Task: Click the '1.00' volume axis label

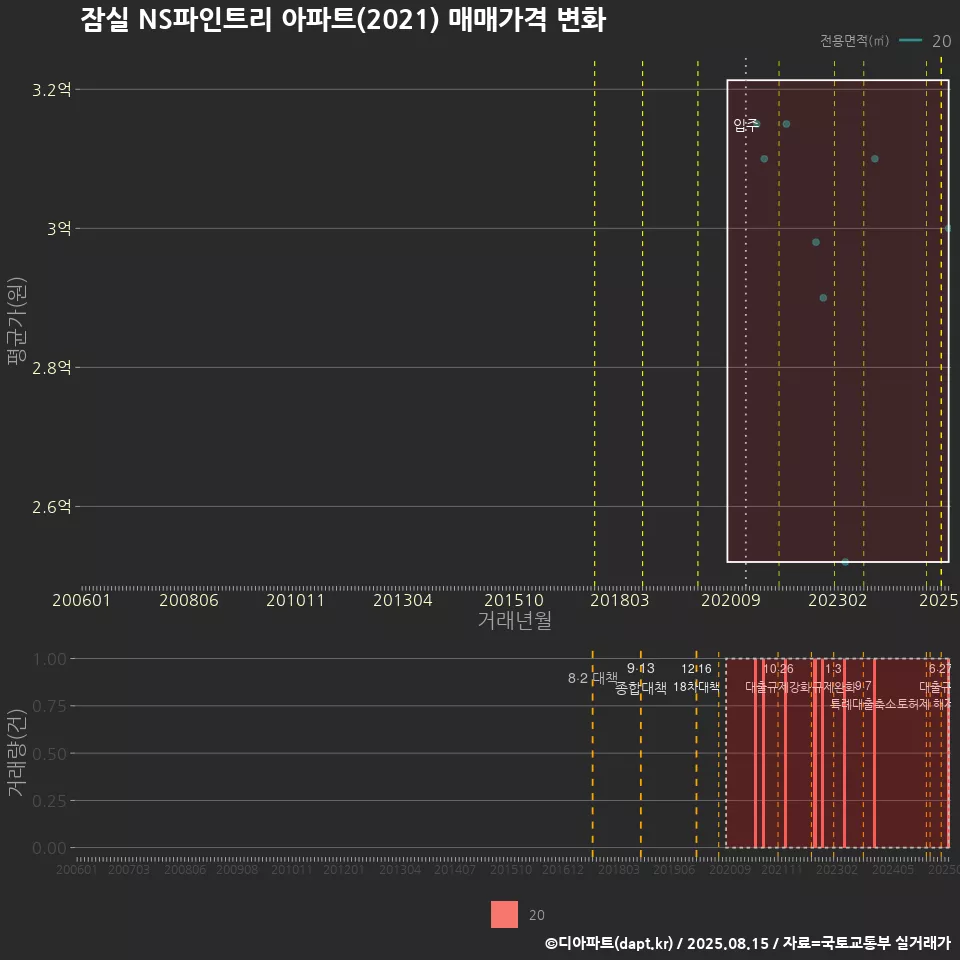Action: point(50,659)
